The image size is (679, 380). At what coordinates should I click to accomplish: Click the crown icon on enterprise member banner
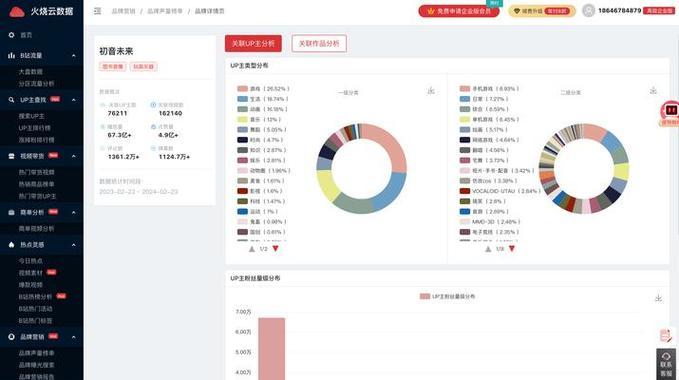coord(430,11)
